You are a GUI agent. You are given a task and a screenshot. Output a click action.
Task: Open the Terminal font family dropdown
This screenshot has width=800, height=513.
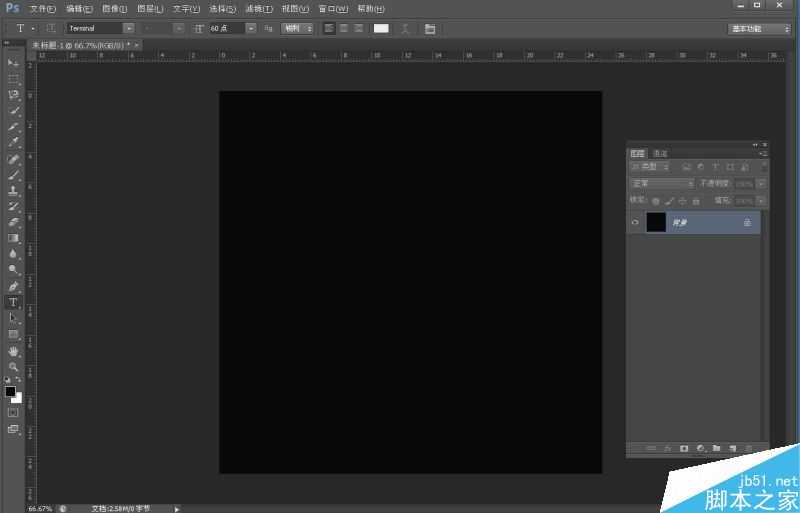(x=128, y=29)
